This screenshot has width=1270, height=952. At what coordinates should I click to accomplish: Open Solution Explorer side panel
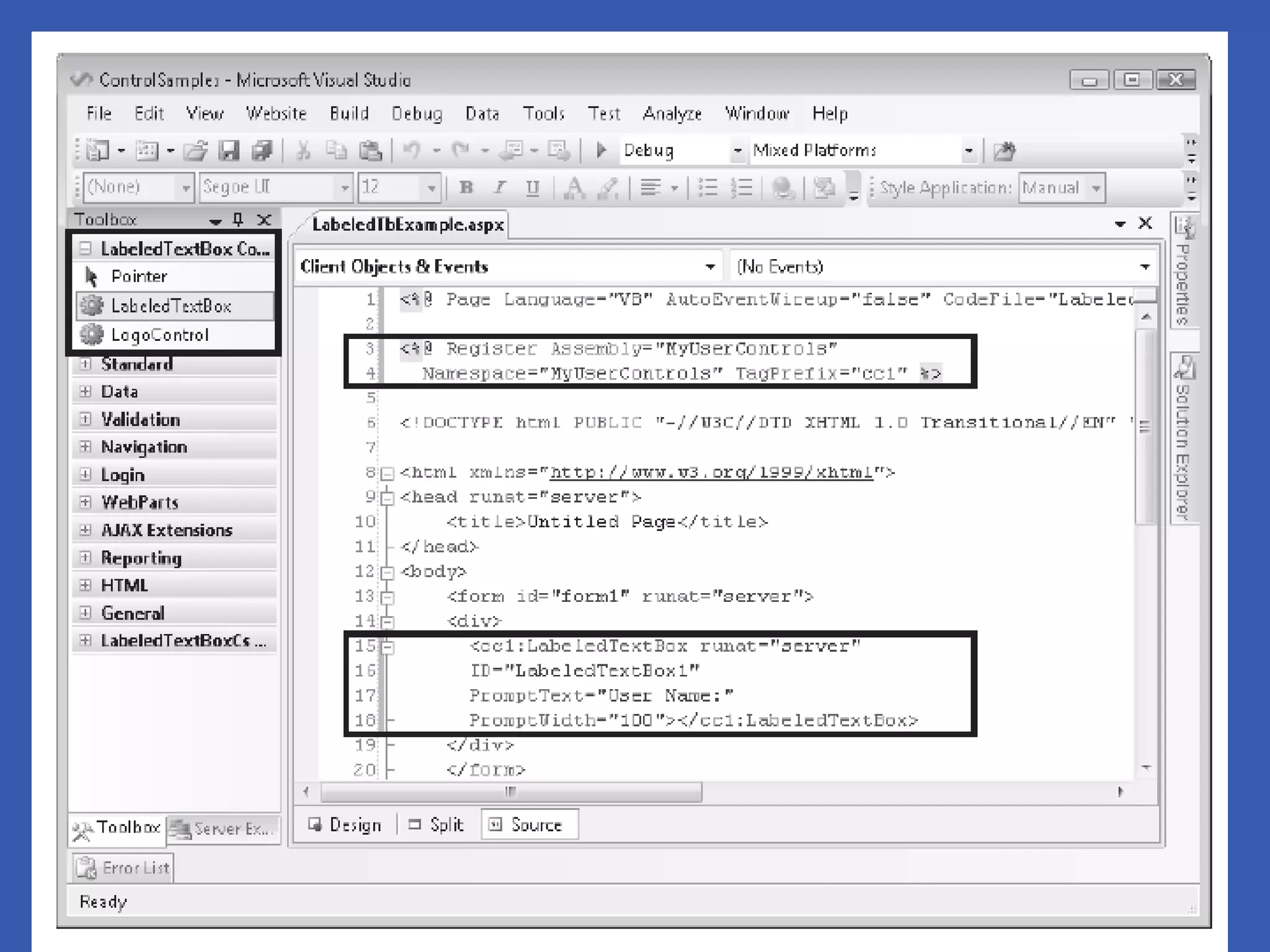click(x=1183, y=440)
